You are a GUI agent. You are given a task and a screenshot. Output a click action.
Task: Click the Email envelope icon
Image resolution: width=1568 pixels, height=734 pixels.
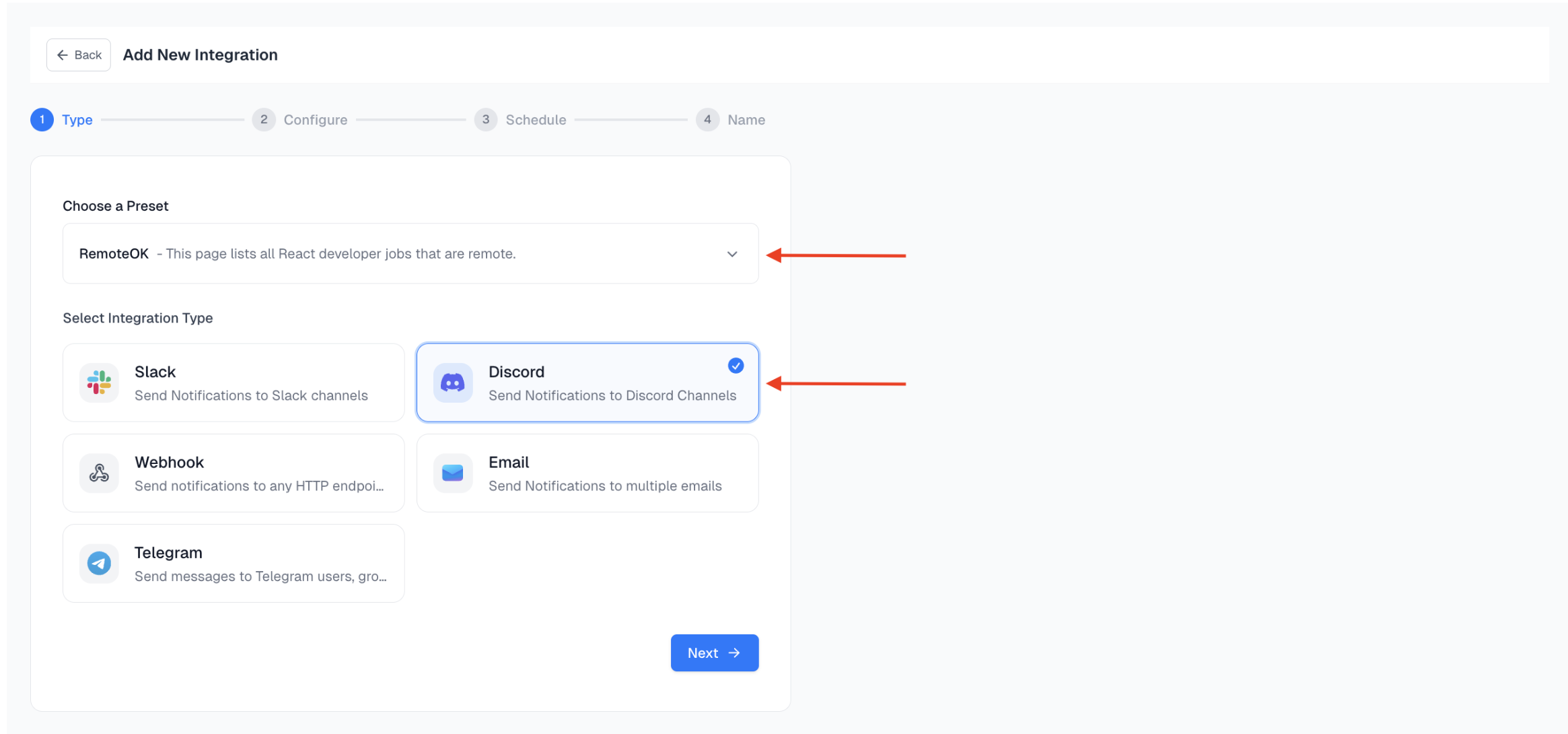[452, 473]
